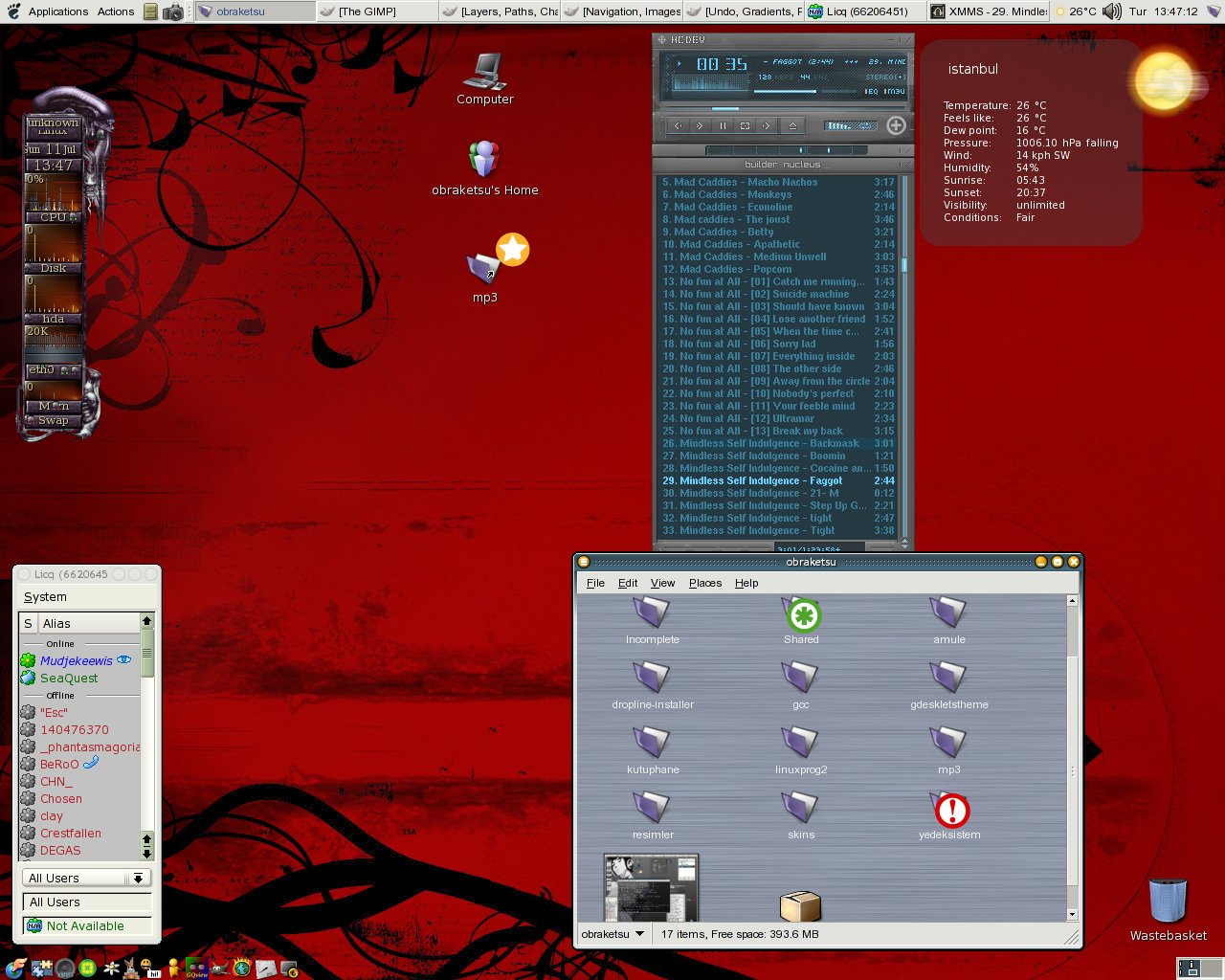Open the Computer desktop icon

click(485, 78)
